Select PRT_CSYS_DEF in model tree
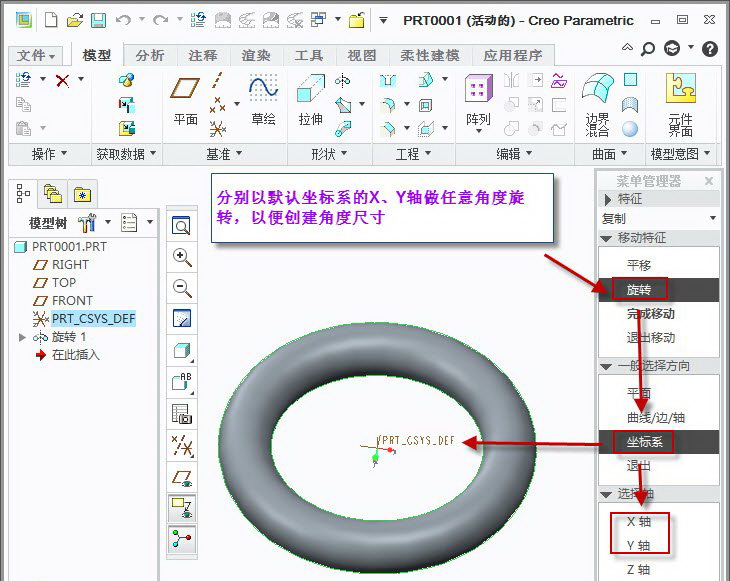 click(x=93, y=319)
